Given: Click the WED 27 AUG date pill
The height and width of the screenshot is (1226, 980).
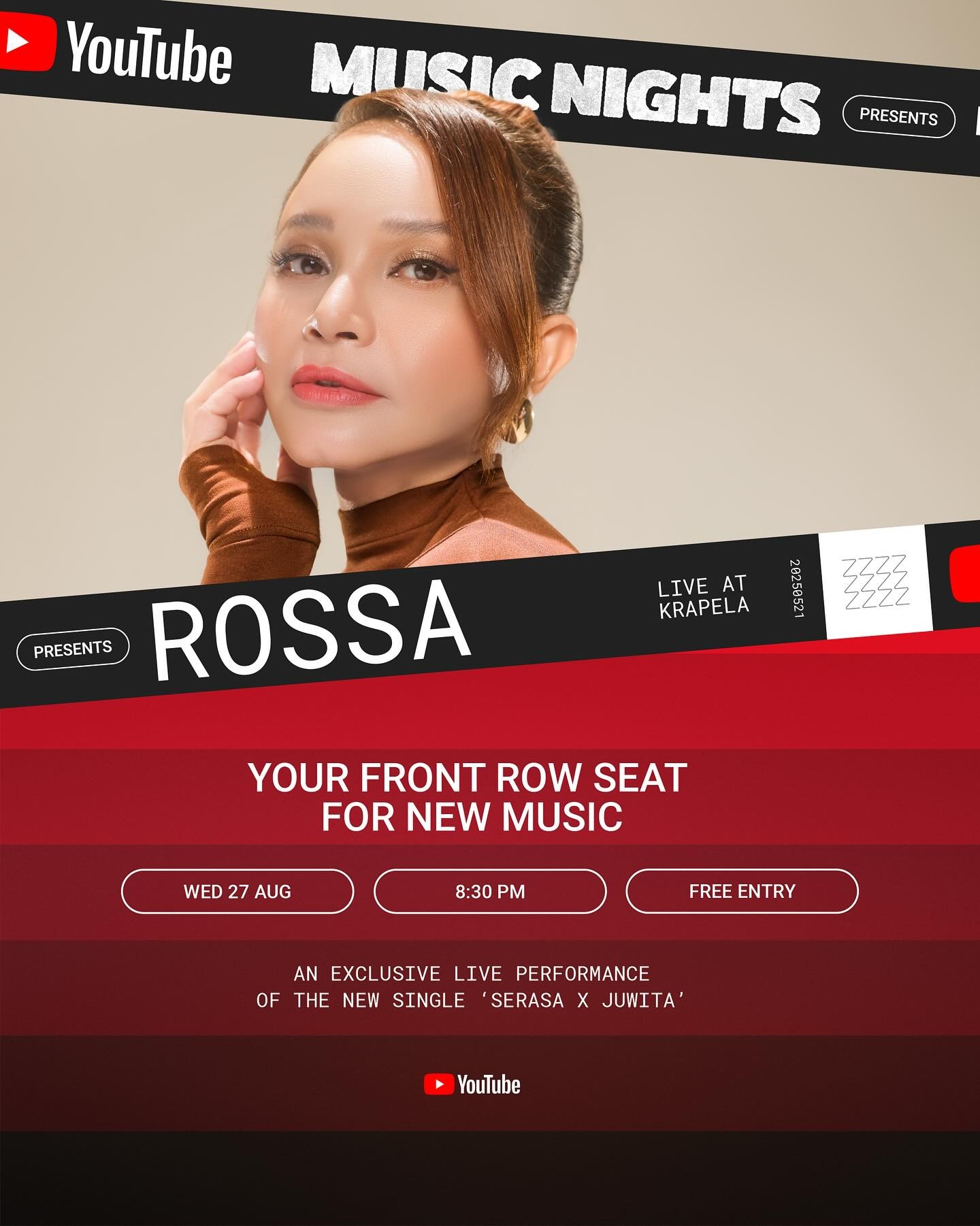Looking at the screenshot, I should (x=238, y=891).
